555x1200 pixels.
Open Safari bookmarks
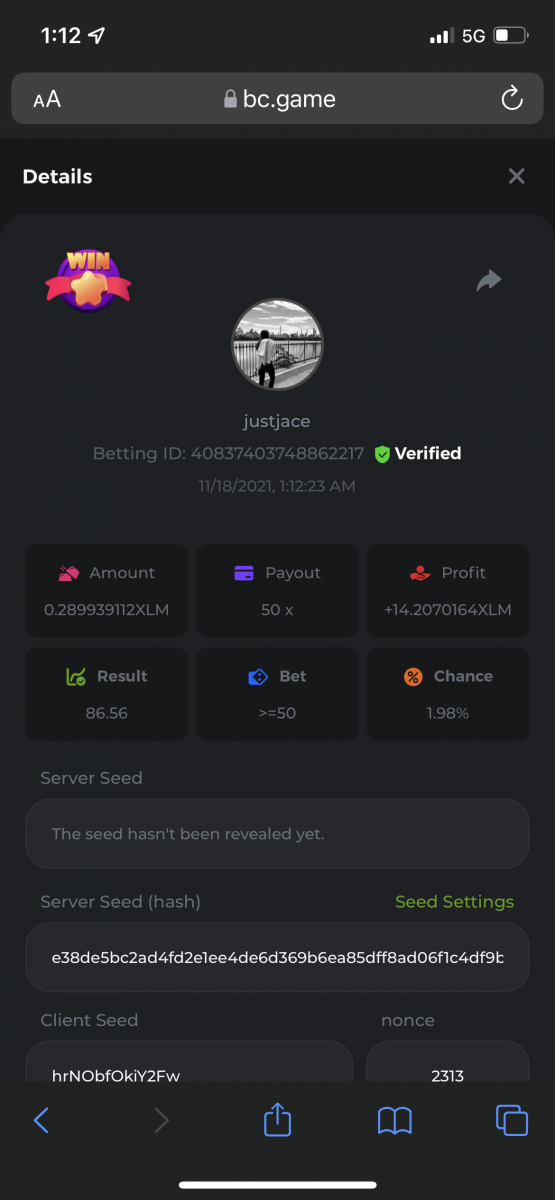395,1121
